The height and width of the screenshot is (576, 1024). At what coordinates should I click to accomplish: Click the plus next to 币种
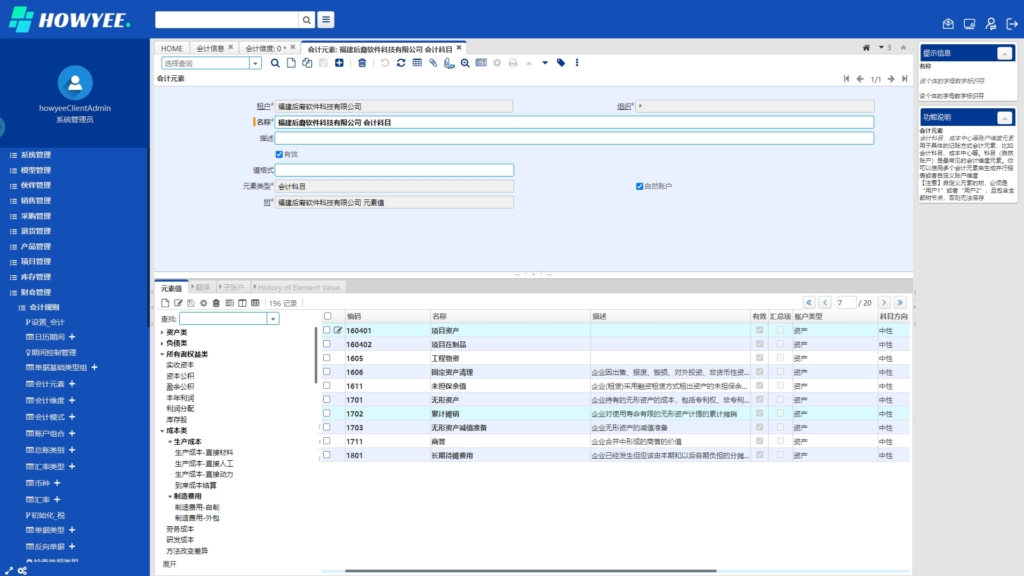[57, 483]
